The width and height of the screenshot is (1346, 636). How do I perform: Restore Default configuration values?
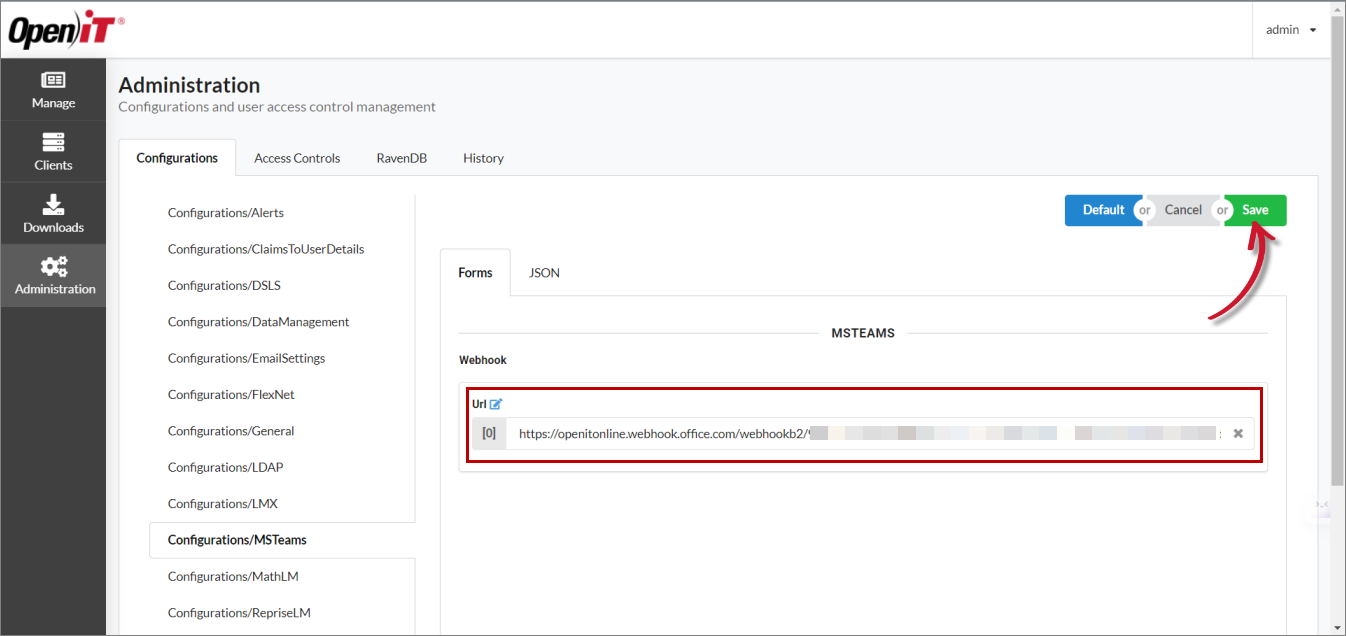(x=1103, y=210)
